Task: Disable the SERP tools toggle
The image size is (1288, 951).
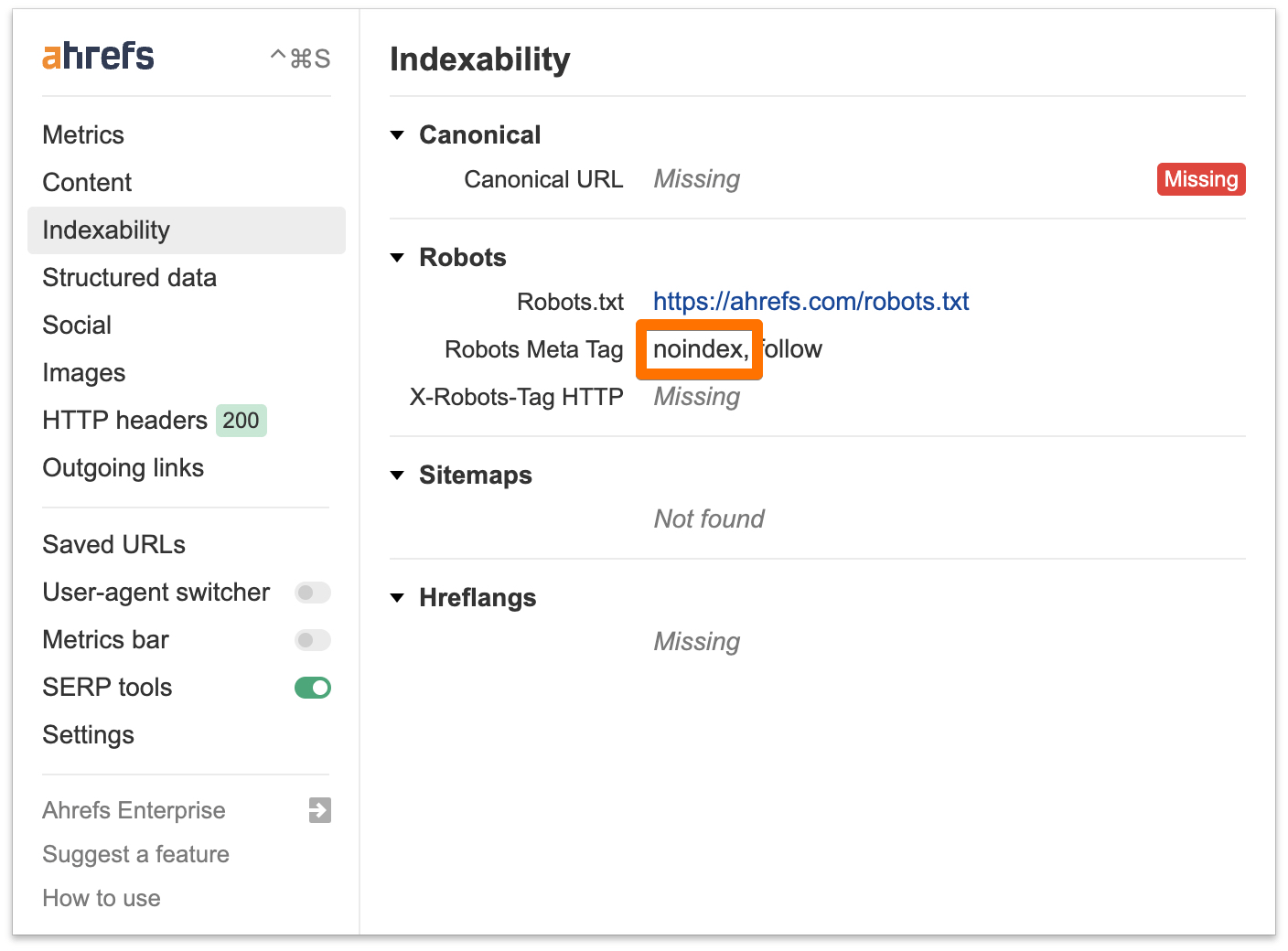Action: [x=312, y=688]
